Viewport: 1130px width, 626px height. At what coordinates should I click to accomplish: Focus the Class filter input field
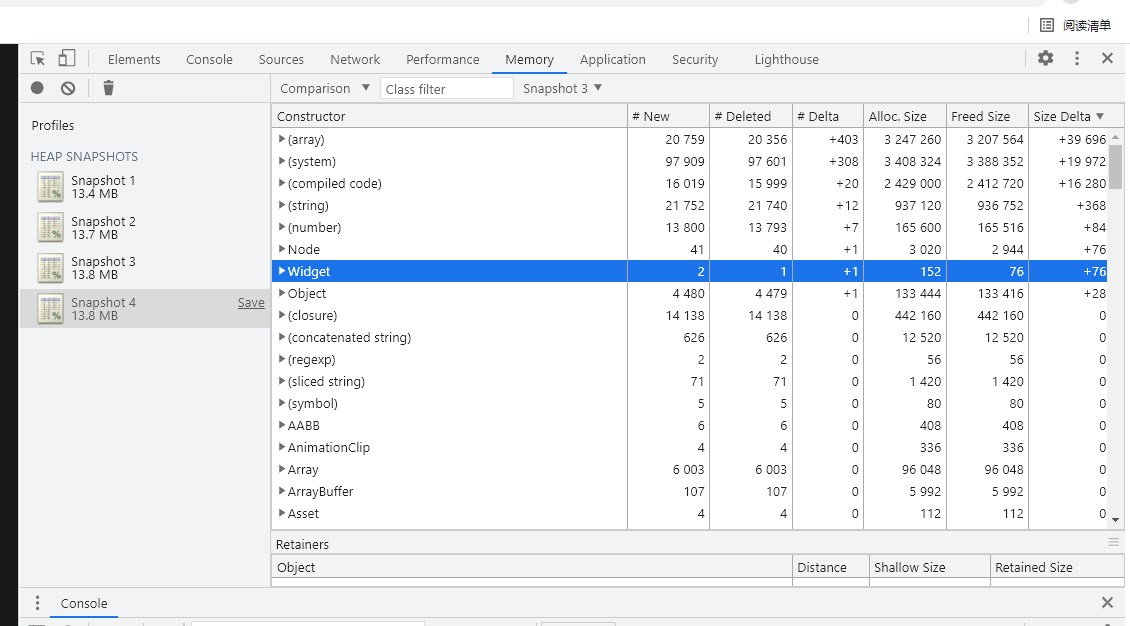447,89
